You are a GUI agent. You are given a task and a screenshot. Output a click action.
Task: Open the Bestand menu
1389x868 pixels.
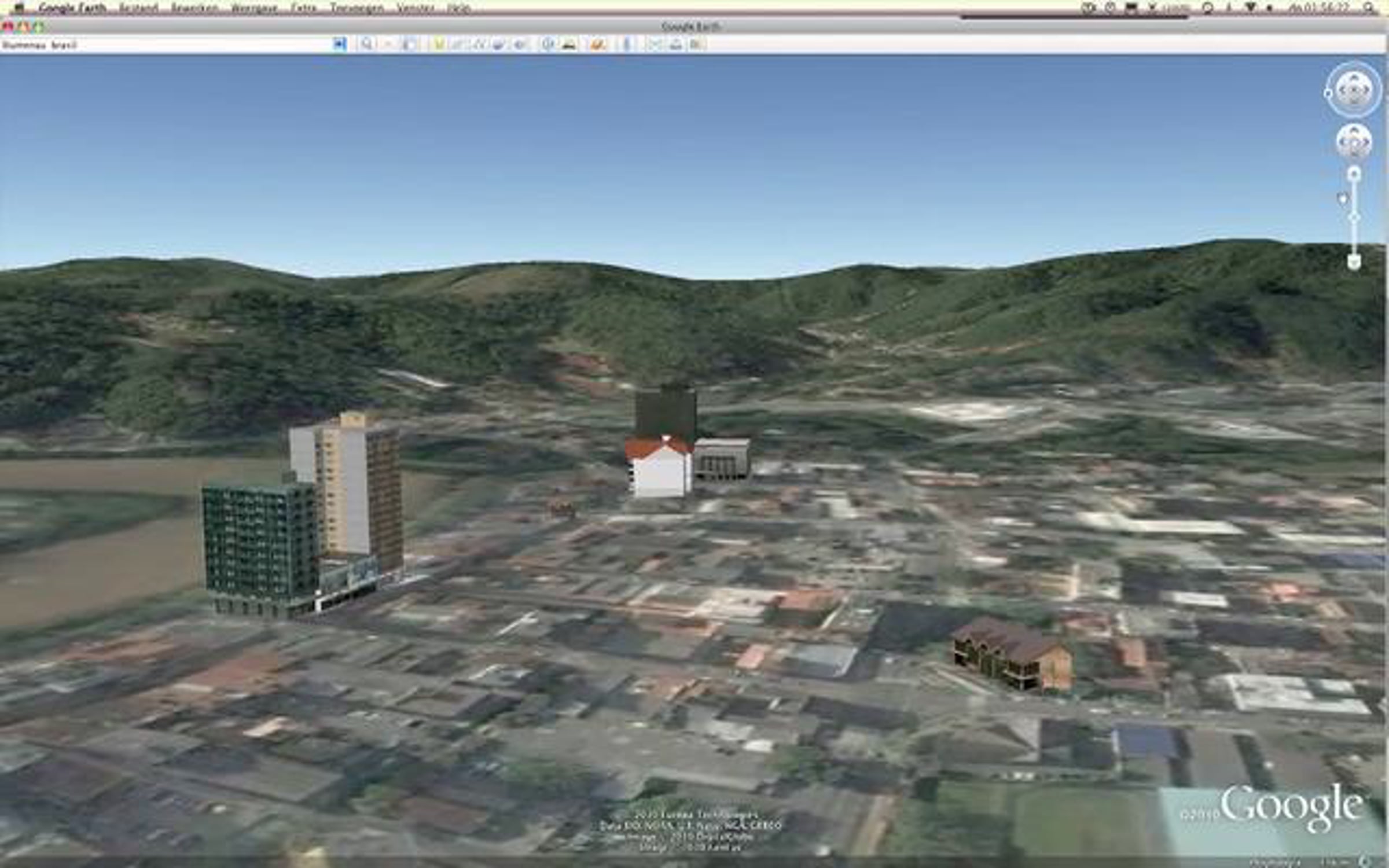coord(138,8)
